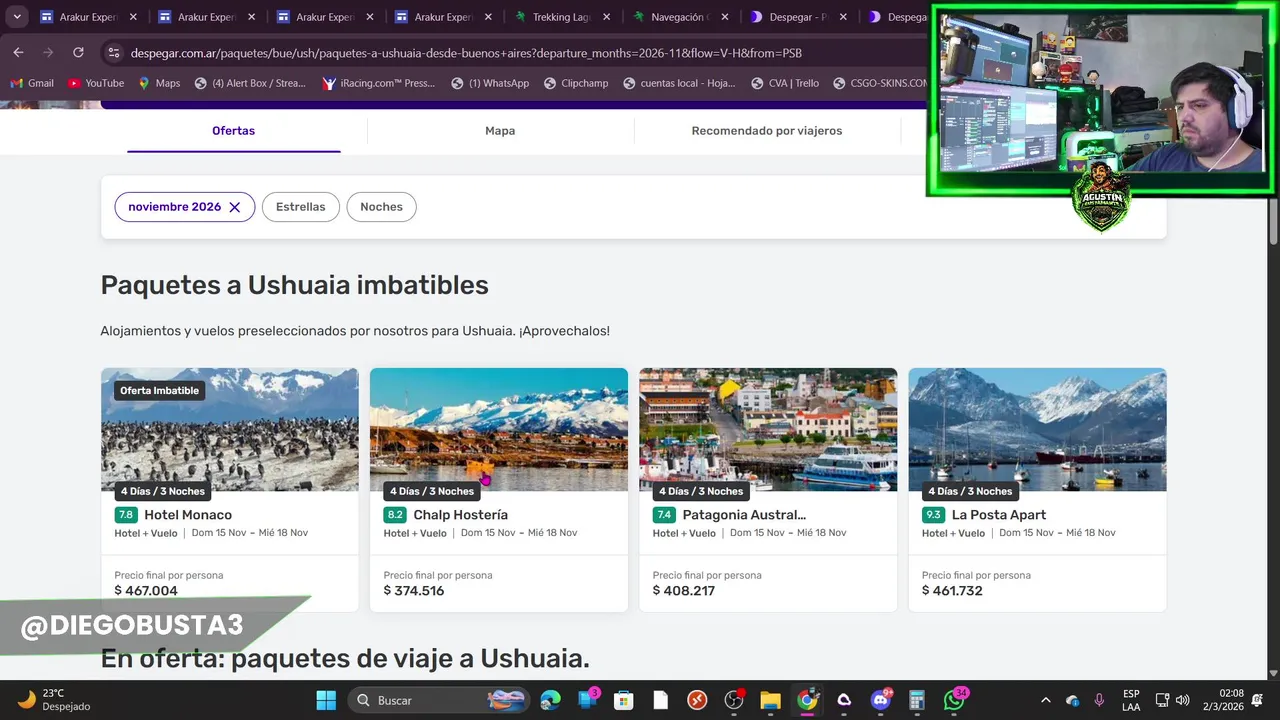This screenshot has width=1280, height=720.
Task: Click the La Posta Apart title
Action: (x=999, y=515)
